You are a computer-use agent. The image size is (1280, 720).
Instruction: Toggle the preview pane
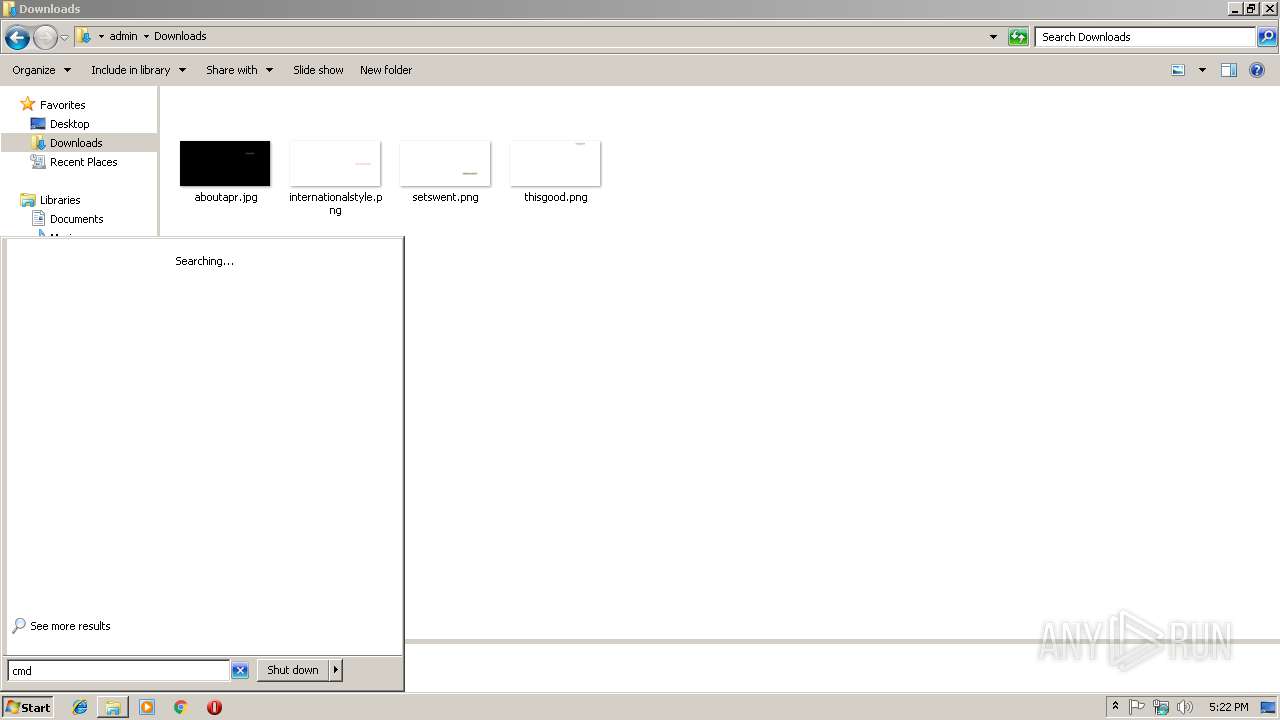pos(1229,70)
